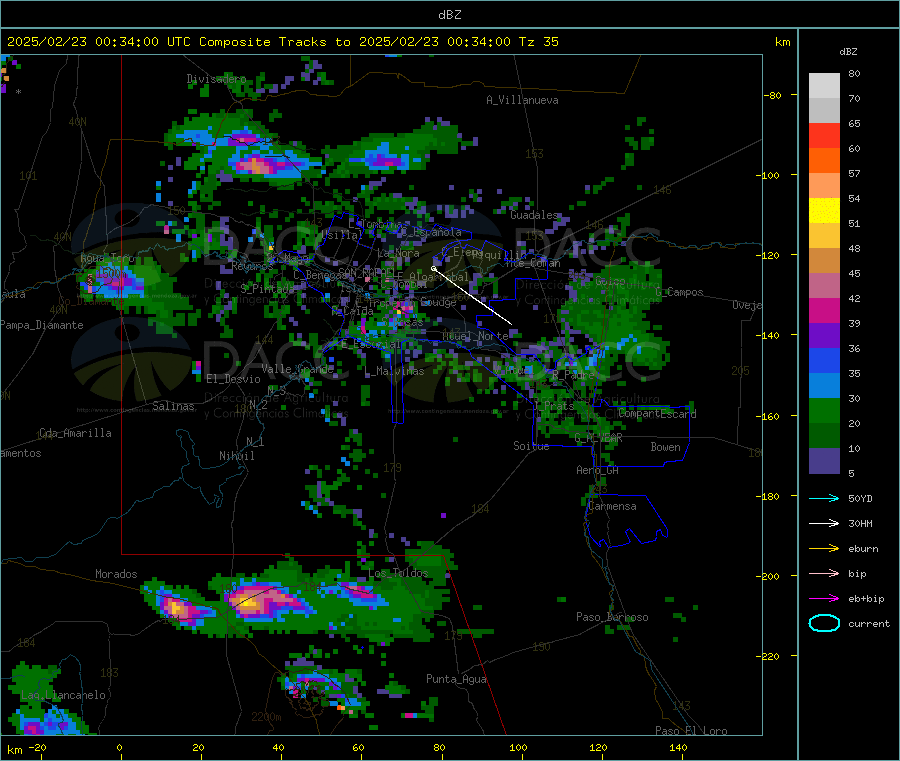Screen dimensions: 900x761
Task: Click the yellow eburn arrow icon
Action: pyautogui.click(x=824, y=548)
